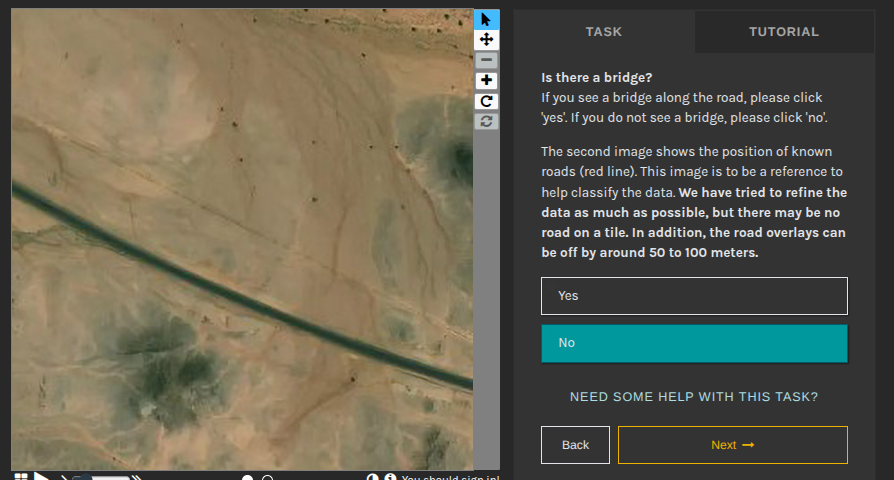The height and width of the screenshot is (480, 894).
Task: Switch to the second hollow frame dot
Action: click(x=267, y=478)
